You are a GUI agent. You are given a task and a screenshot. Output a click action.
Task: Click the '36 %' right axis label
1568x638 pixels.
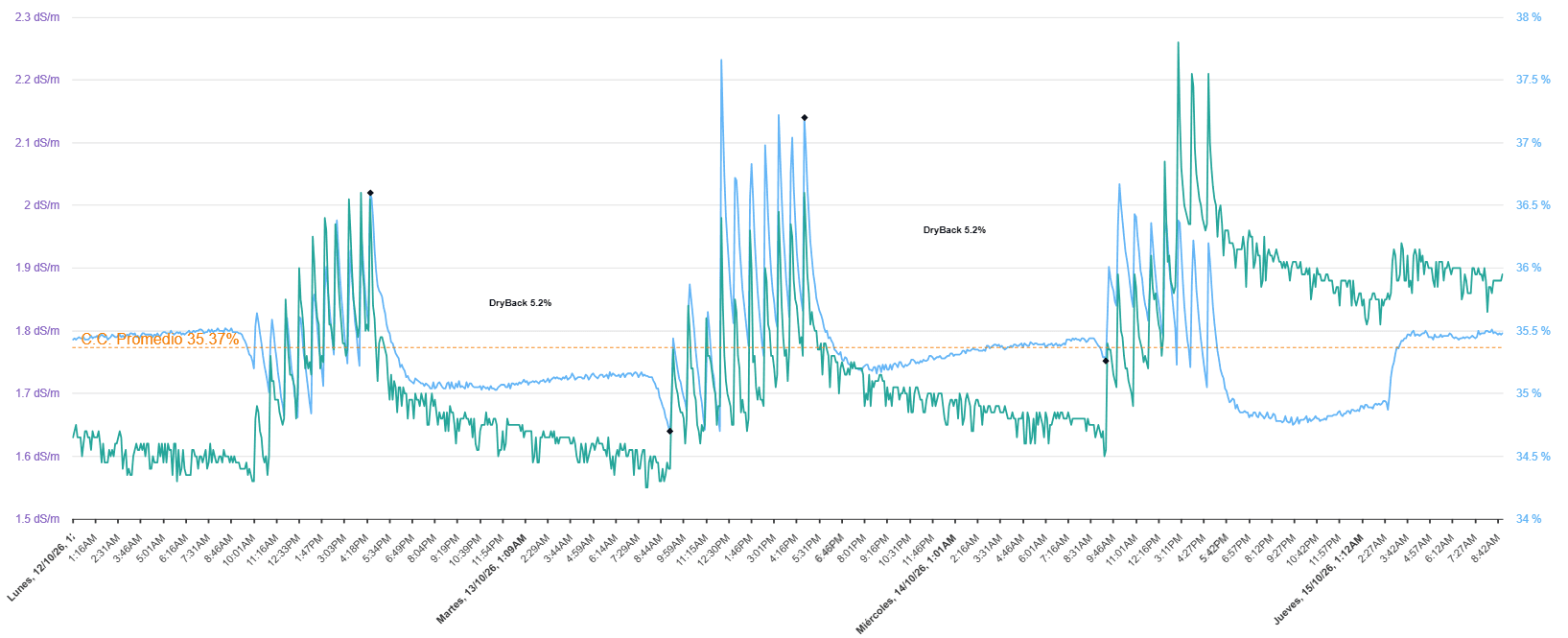(1529, 268)
